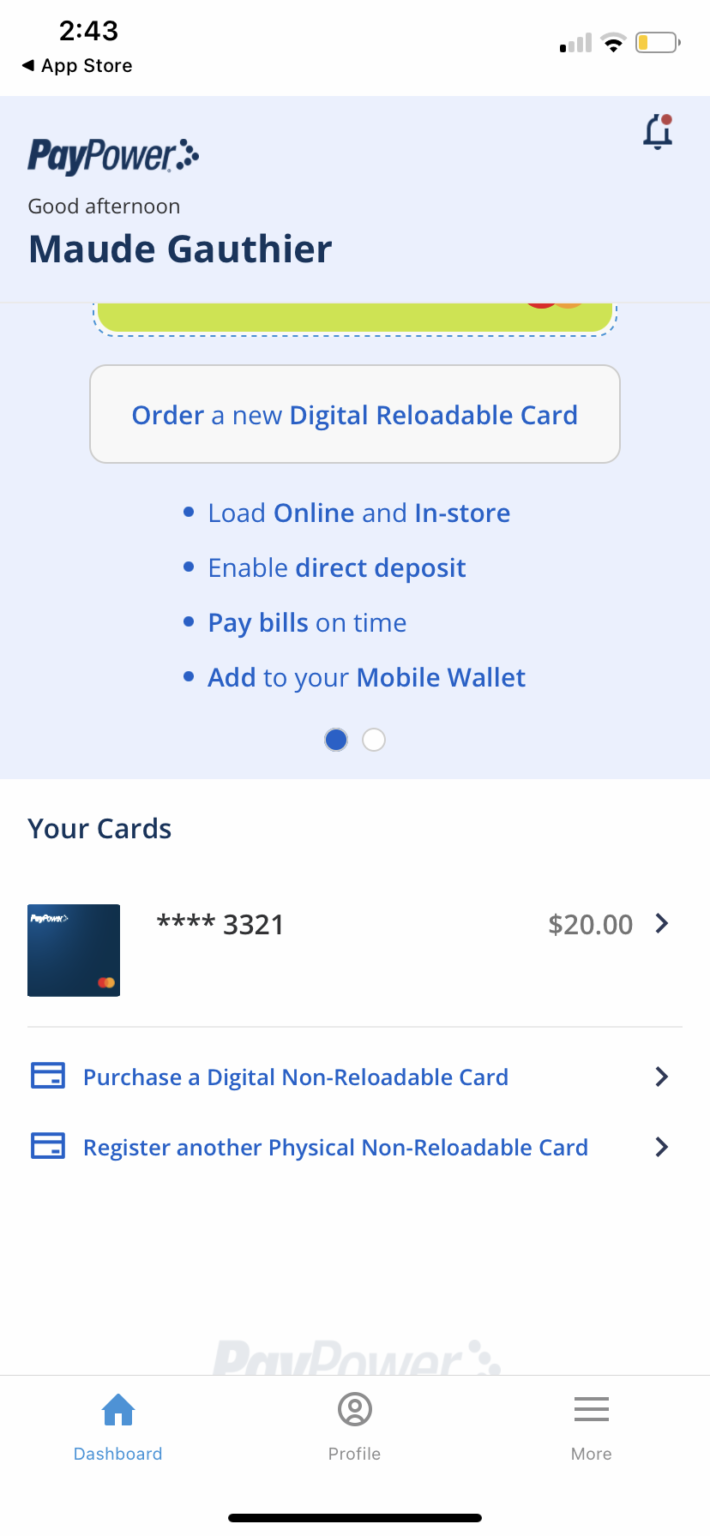Image resolution: width=710 pixels, height=1536 pixels.
Task: Click the Register Physical Non-Reloadable Card icon
Action: [x=46, y=1147]
